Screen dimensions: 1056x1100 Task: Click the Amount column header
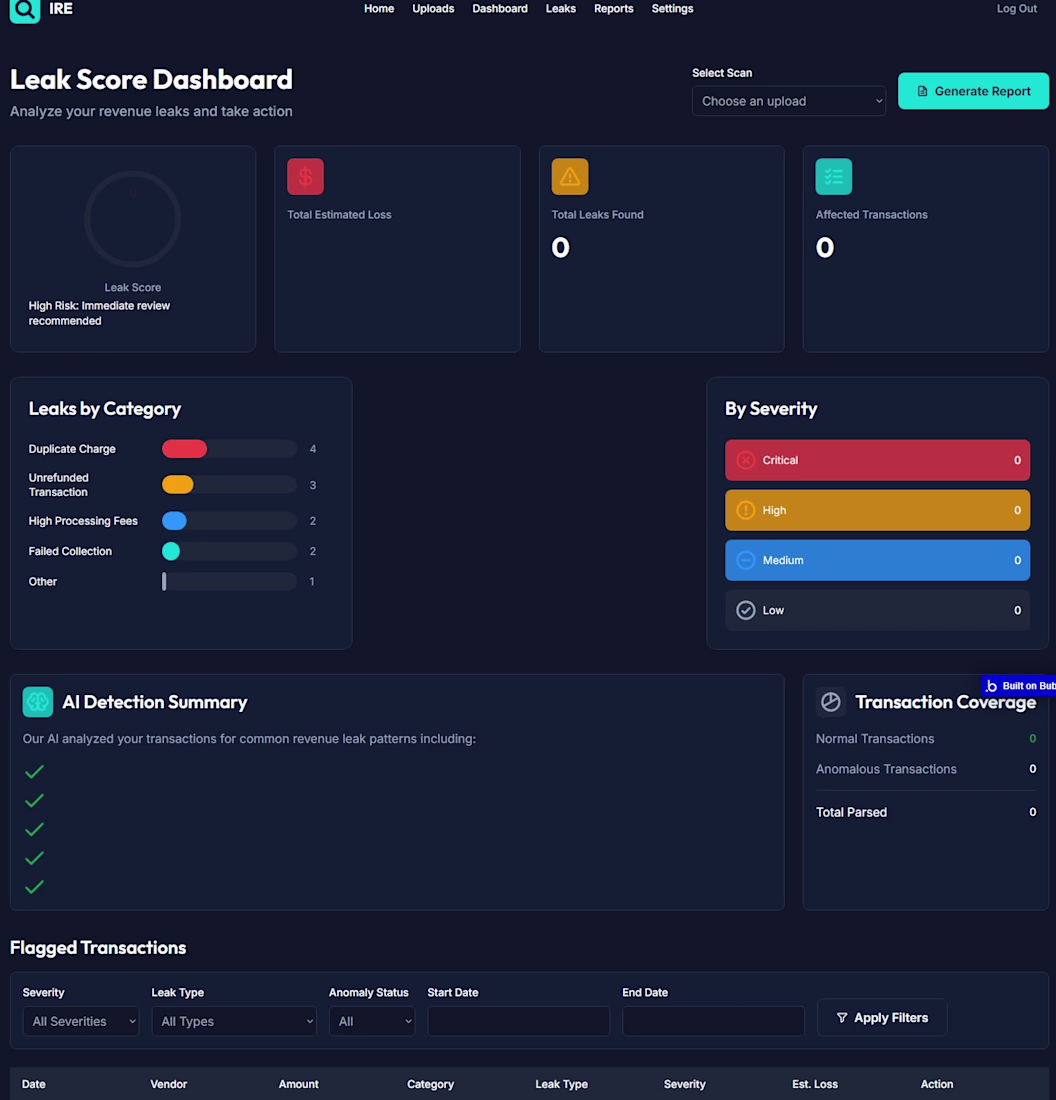point(298,1084)
